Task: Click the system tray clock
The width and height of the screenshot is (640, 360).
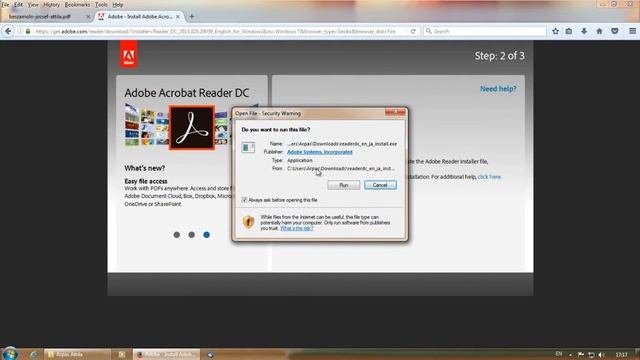Action: tap(621, 355)
